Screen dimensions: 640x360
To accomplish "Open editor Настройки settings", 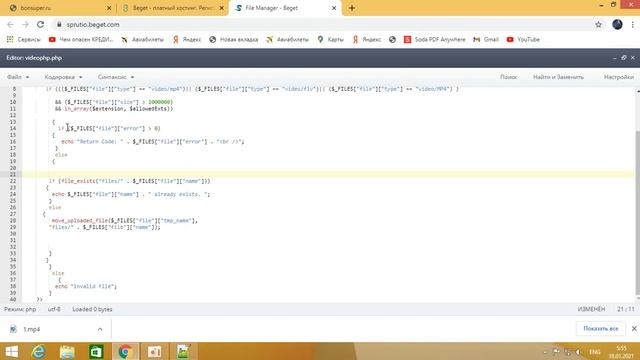I will (619, 77).
